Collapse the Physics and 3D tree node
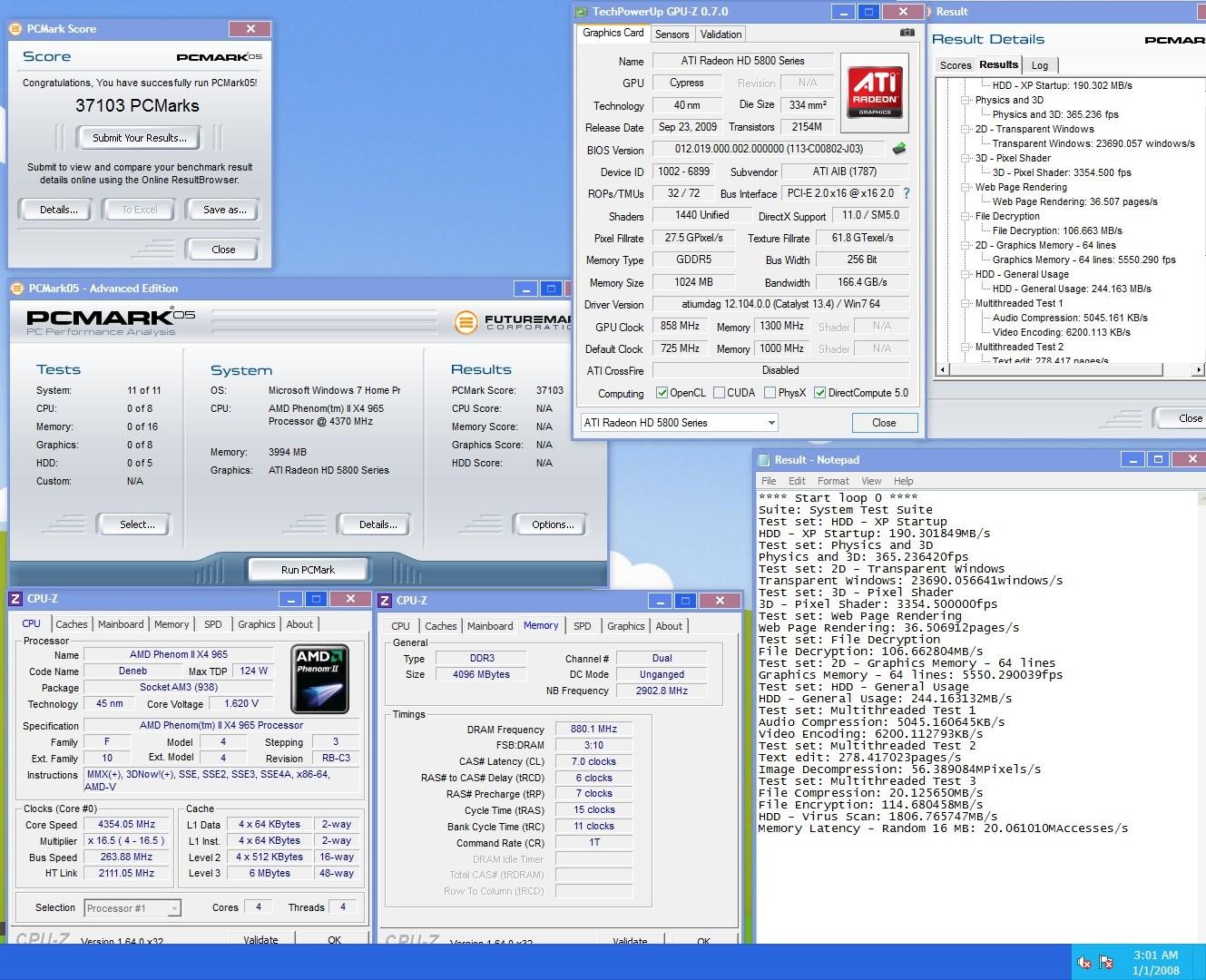 point(966,100)
